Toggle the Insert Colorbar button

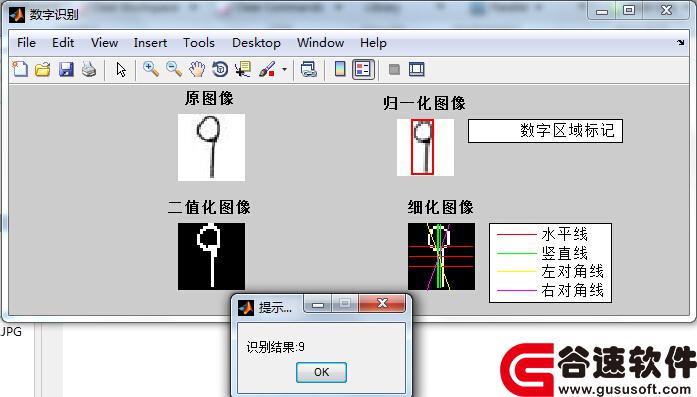click(x=340, y=69)
